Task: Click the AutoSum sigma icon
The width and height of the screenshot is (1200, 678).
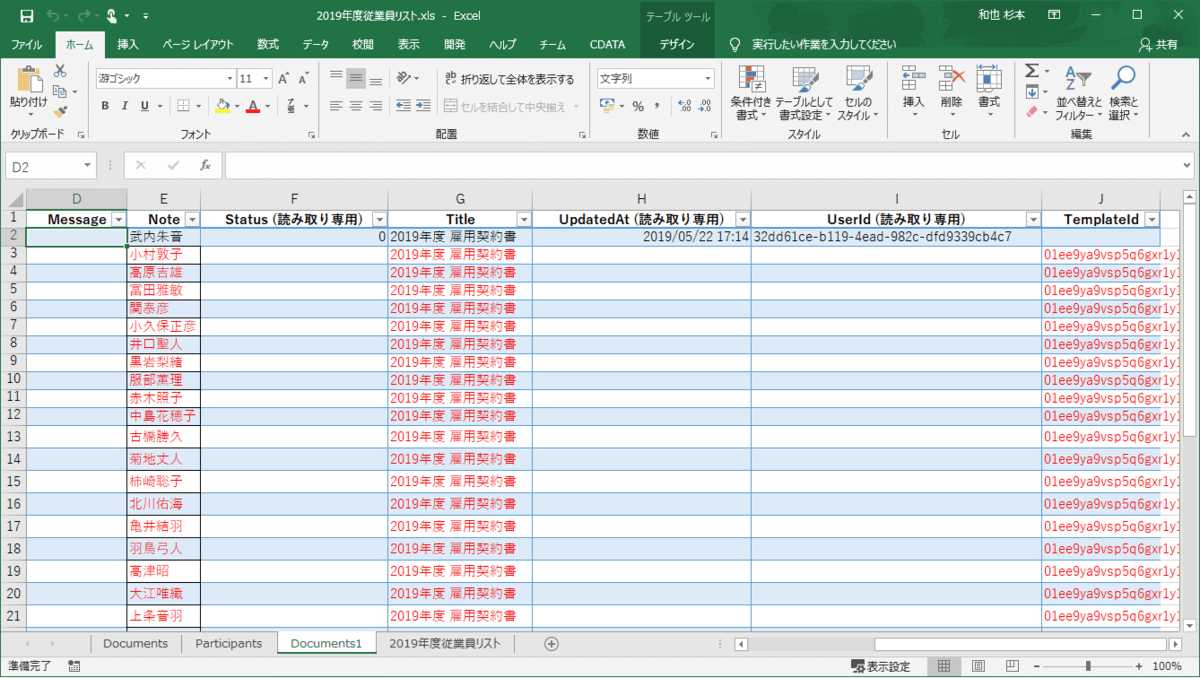Action: tap(1031, 71)
